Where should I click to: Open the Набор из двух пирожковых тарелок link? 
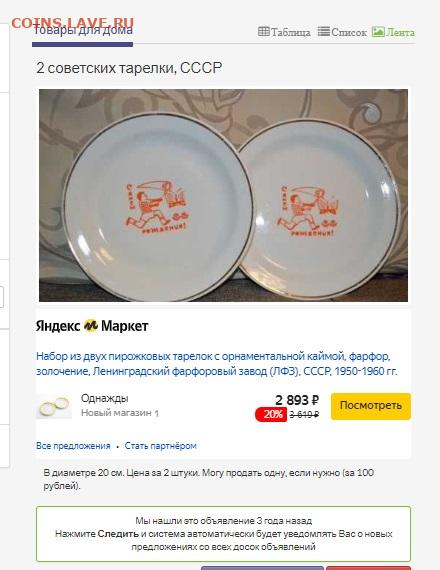217,364
